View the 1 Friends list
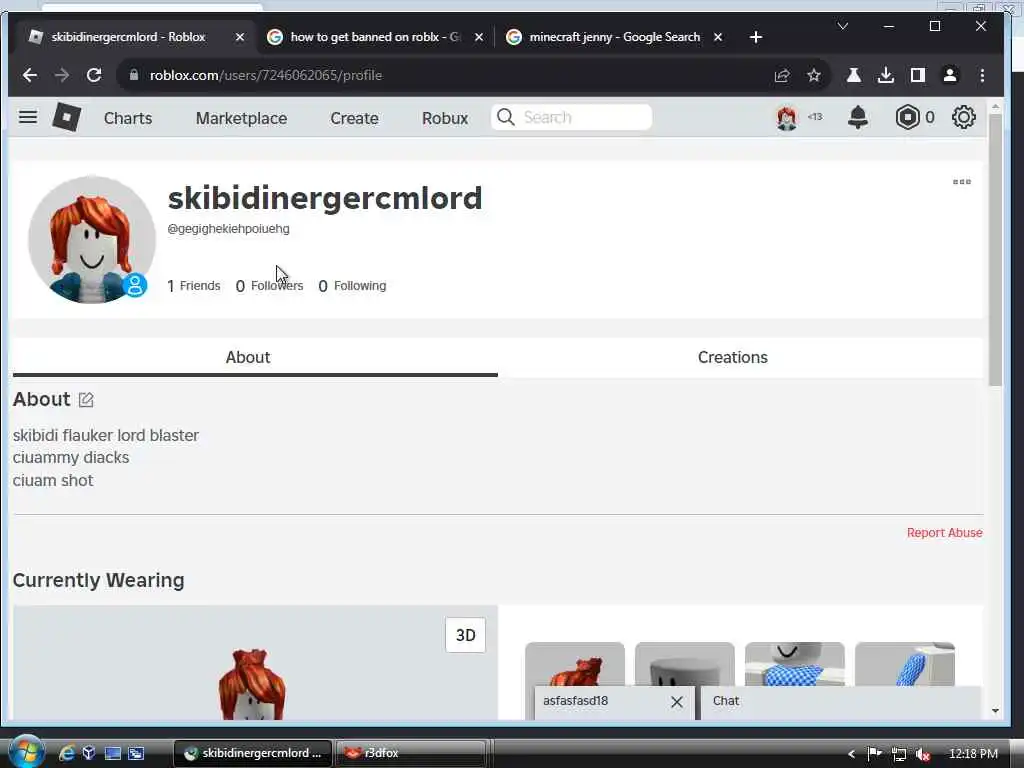1024x768 pixels. (x=194, y=286)
